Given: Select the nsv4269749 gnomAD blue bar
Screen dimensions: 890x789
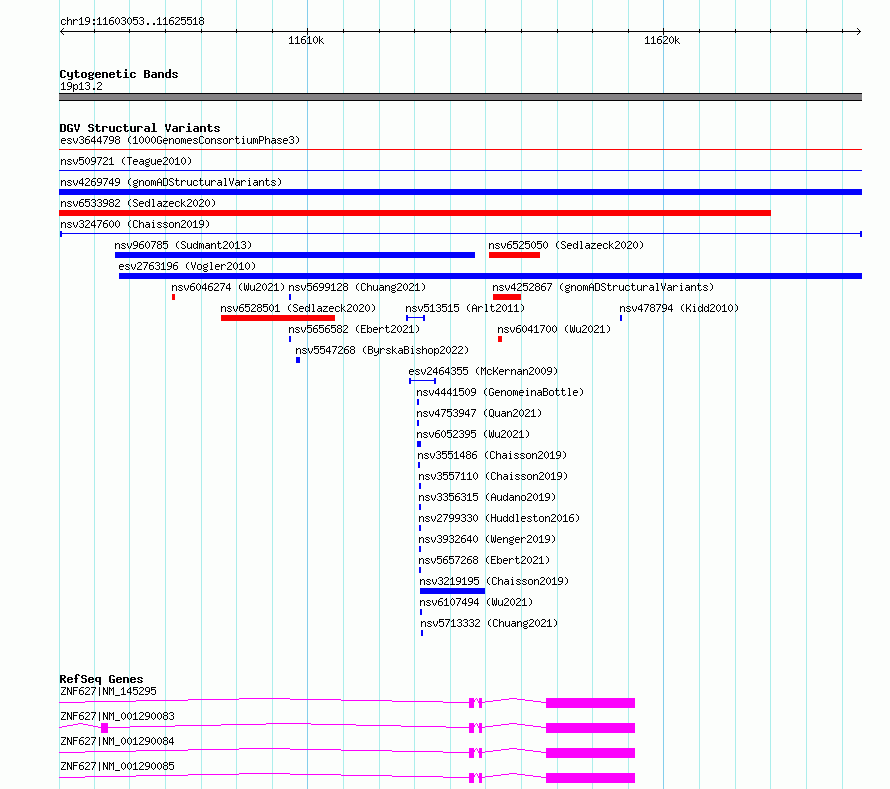Looking at the screenshot, I should click(x=460, y=192).
